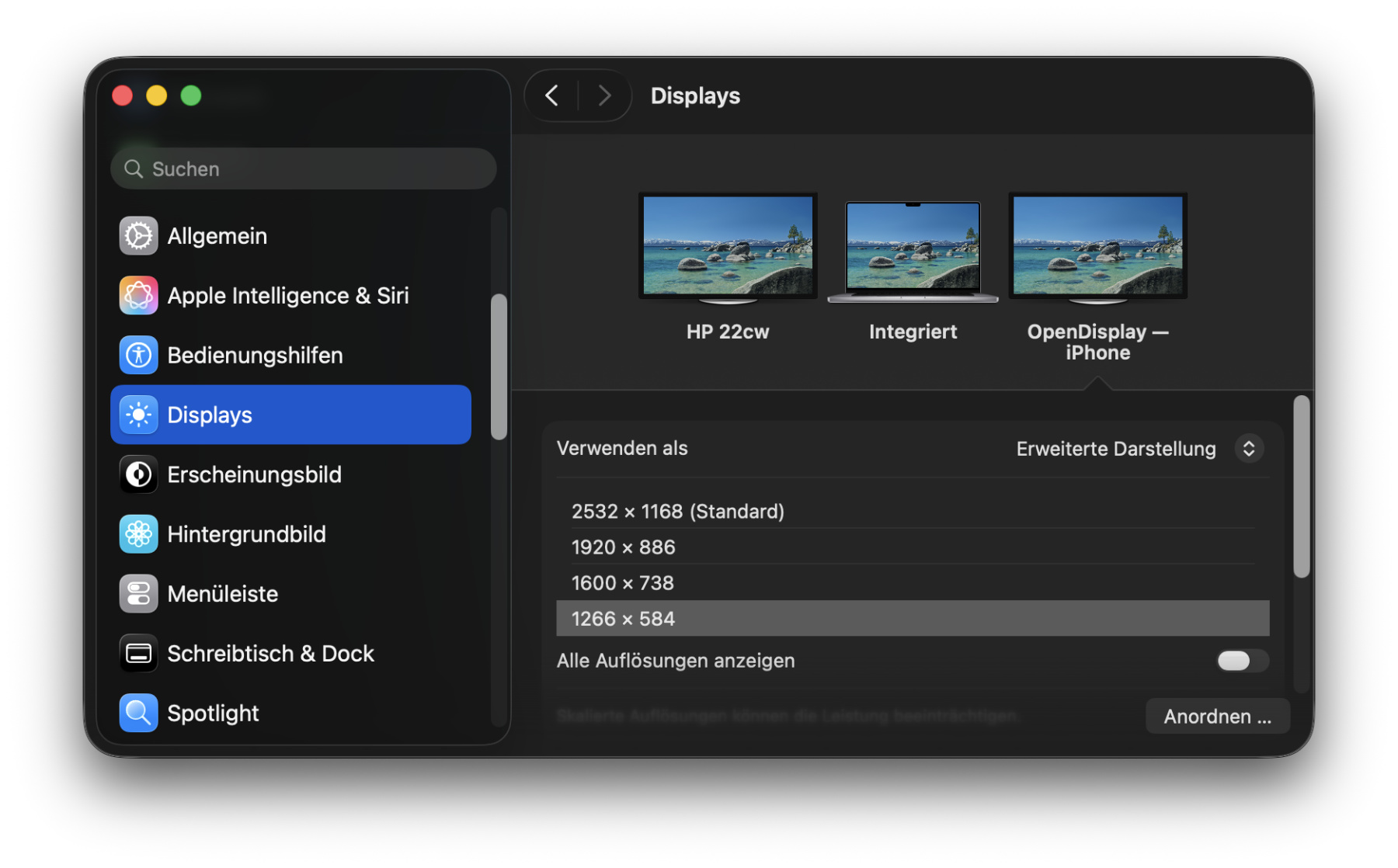The image size is (1398, 868).
Task: Open Allgemein settings pane
Action: coord(290,236)
